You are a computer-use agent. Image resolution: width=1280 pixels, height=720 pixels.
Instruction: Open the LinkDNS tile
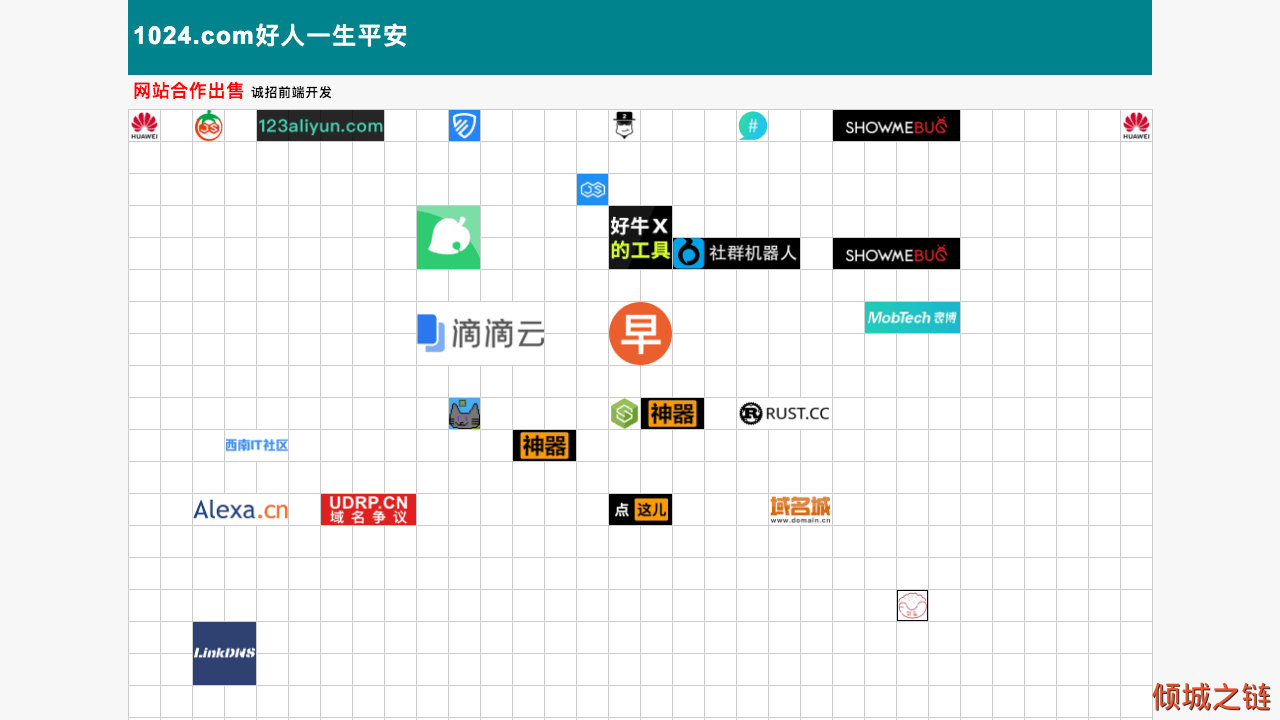point(224,654)
